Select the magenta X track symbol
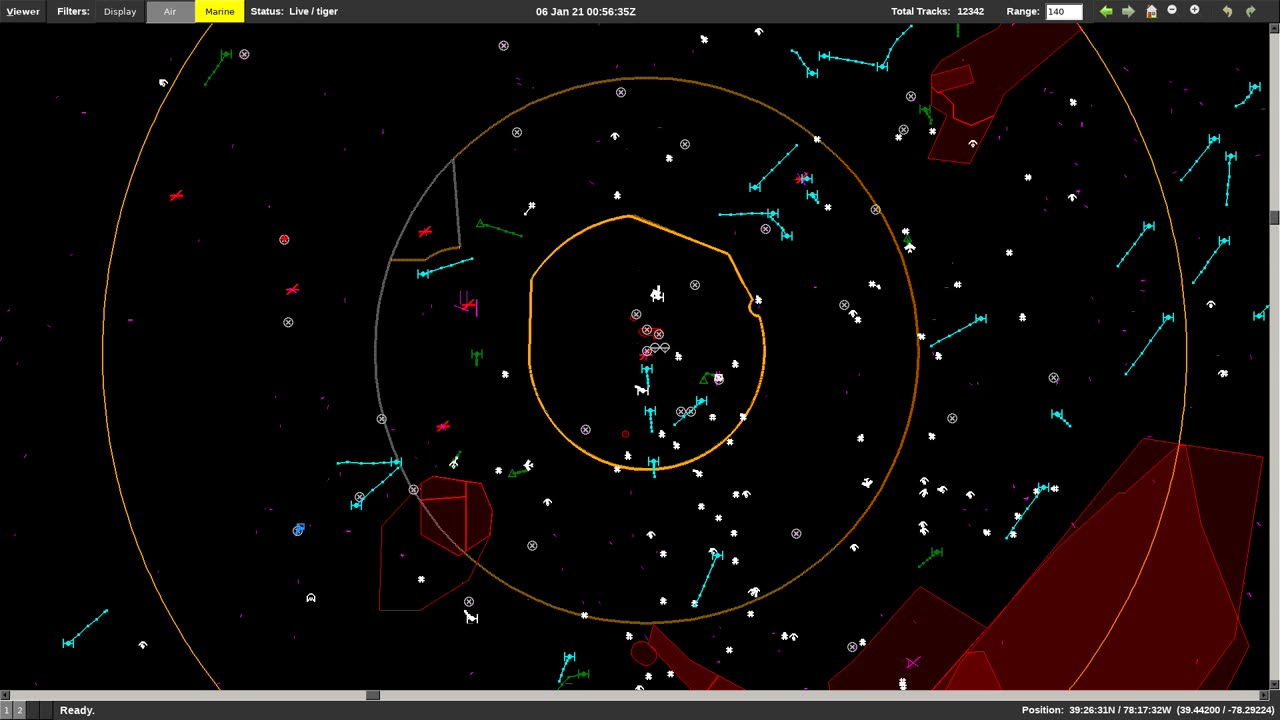 912,662
